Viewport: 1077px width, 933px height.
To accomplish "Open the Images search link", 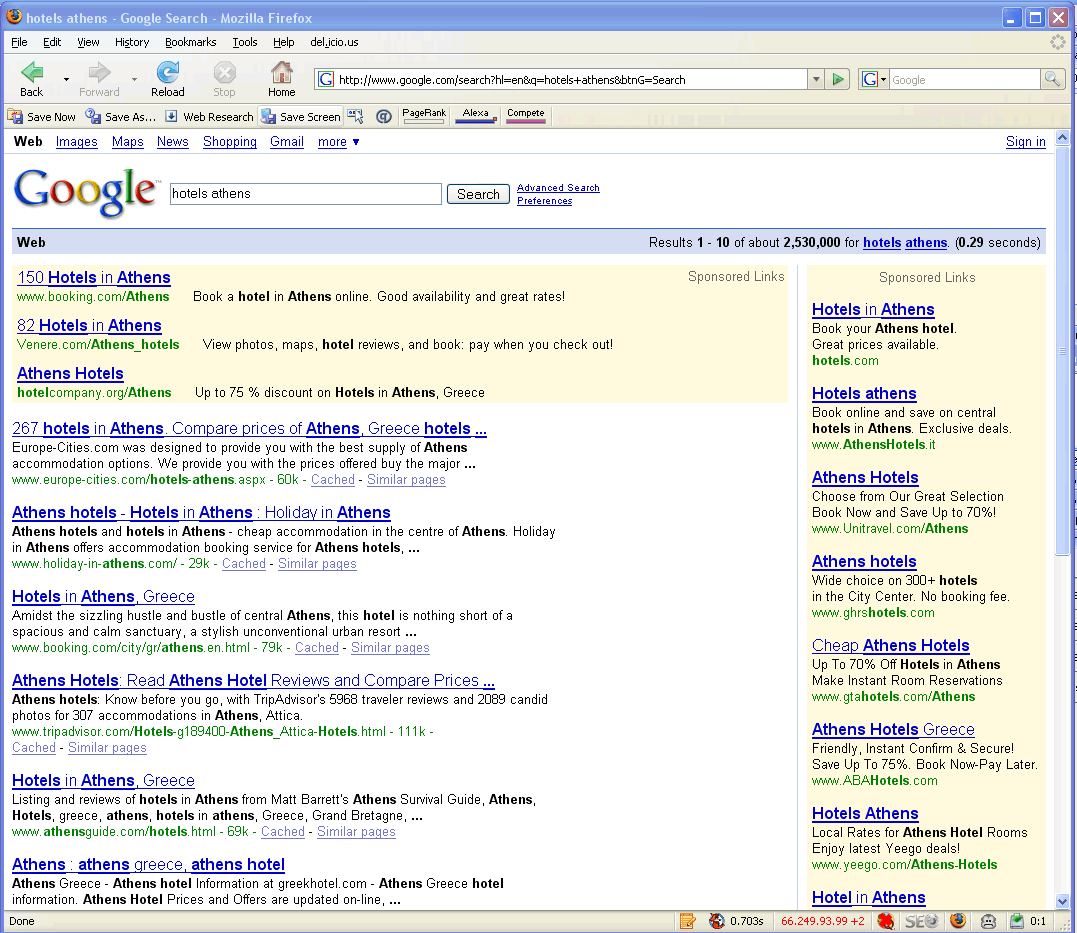I will pyautogui.click(x=76, y=142).
